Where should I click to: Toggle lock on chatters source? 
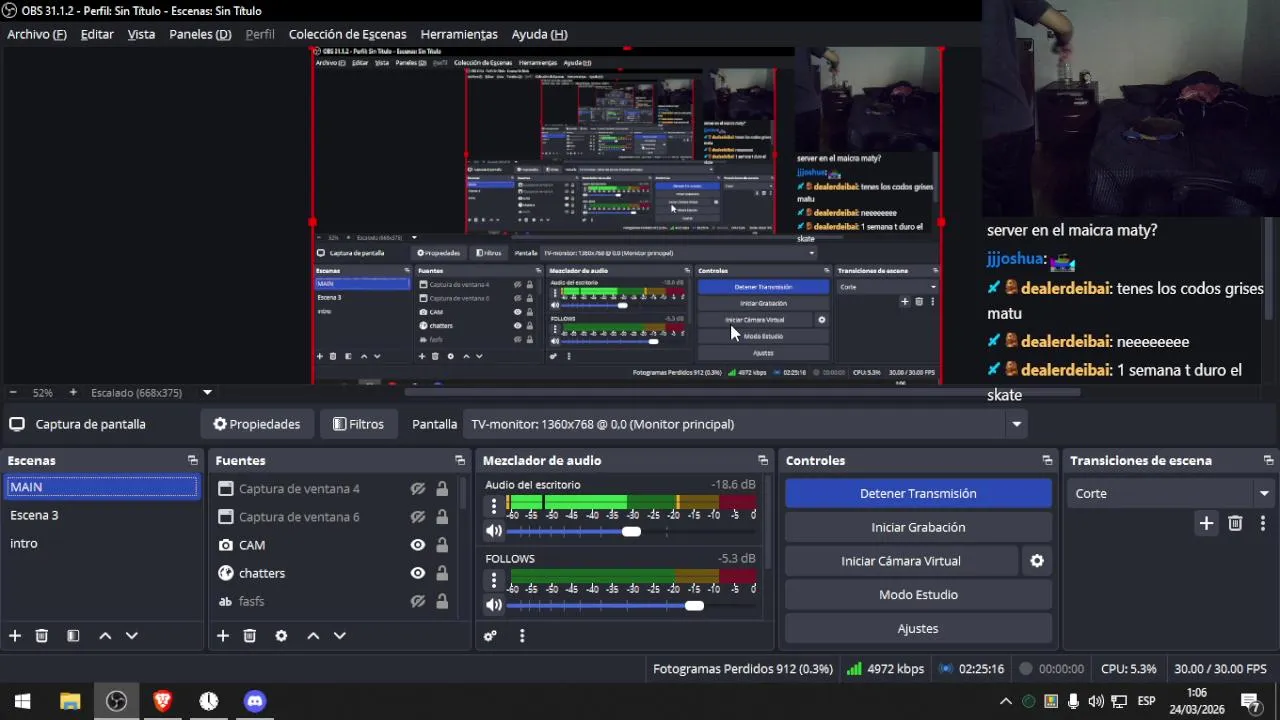coord(442,573)
